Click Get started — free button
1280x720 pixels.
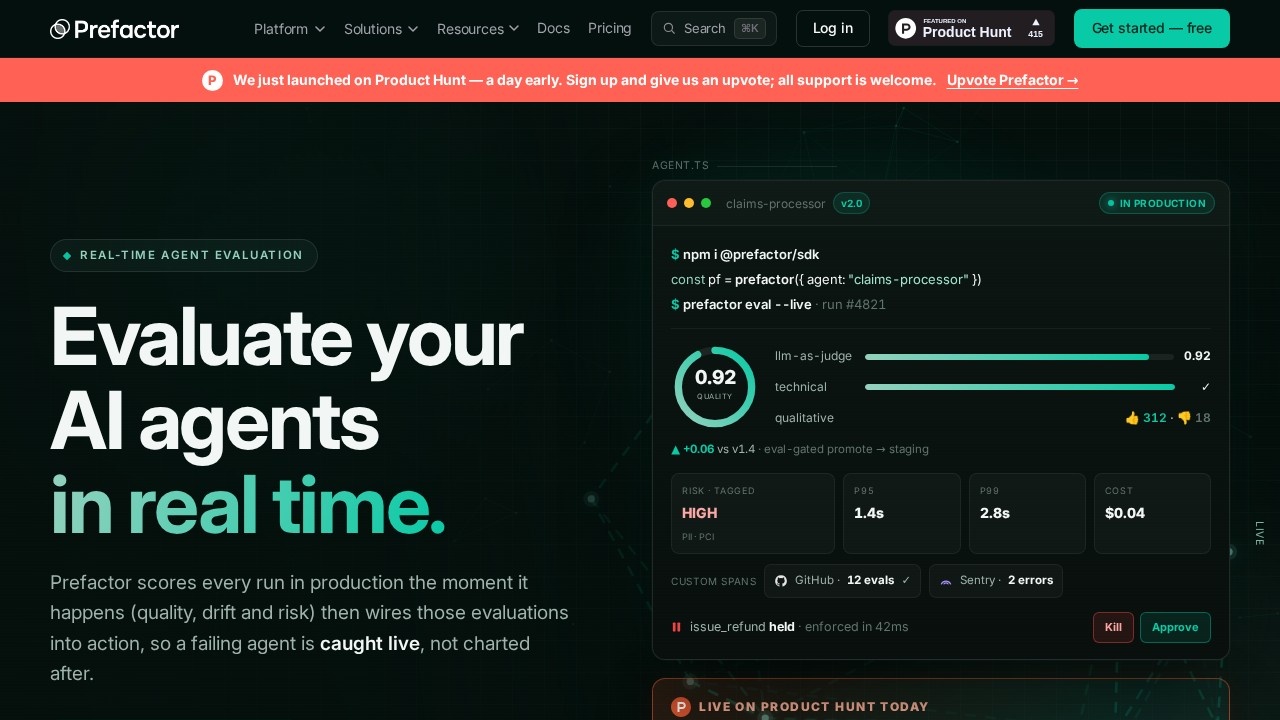coord(1152,28)
